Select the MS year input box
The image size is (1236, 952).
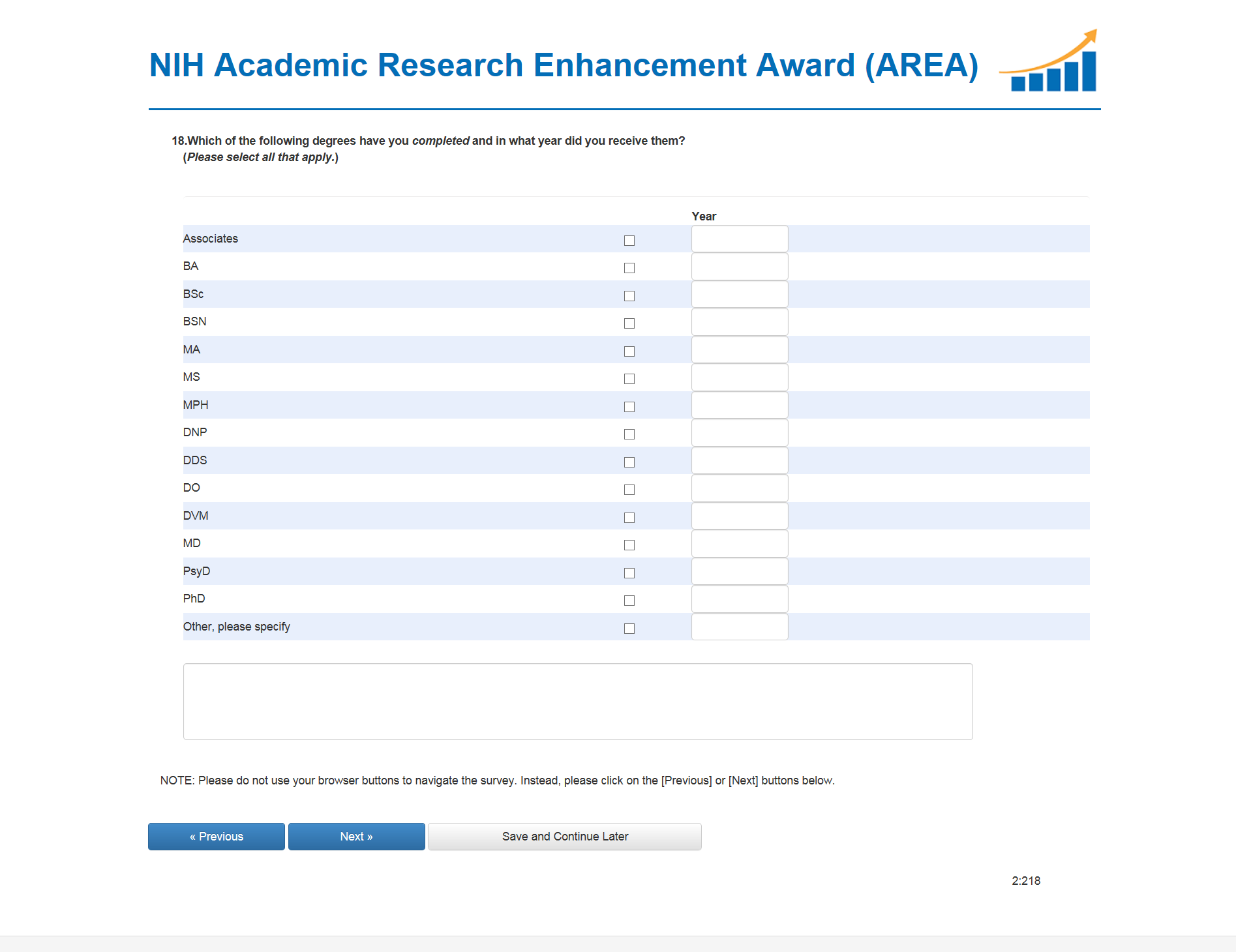click(740, 378)
